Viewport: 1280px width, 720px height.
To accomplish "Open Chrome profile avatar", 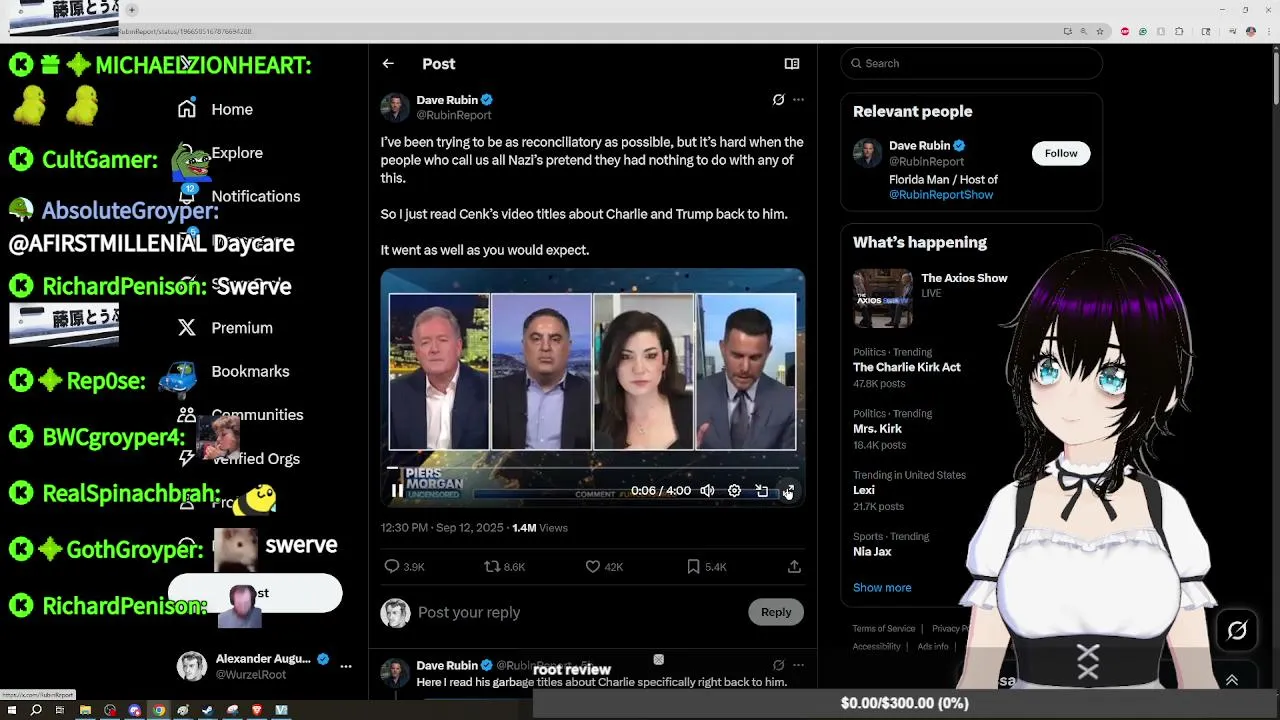I will click(x=1251, y=31).
